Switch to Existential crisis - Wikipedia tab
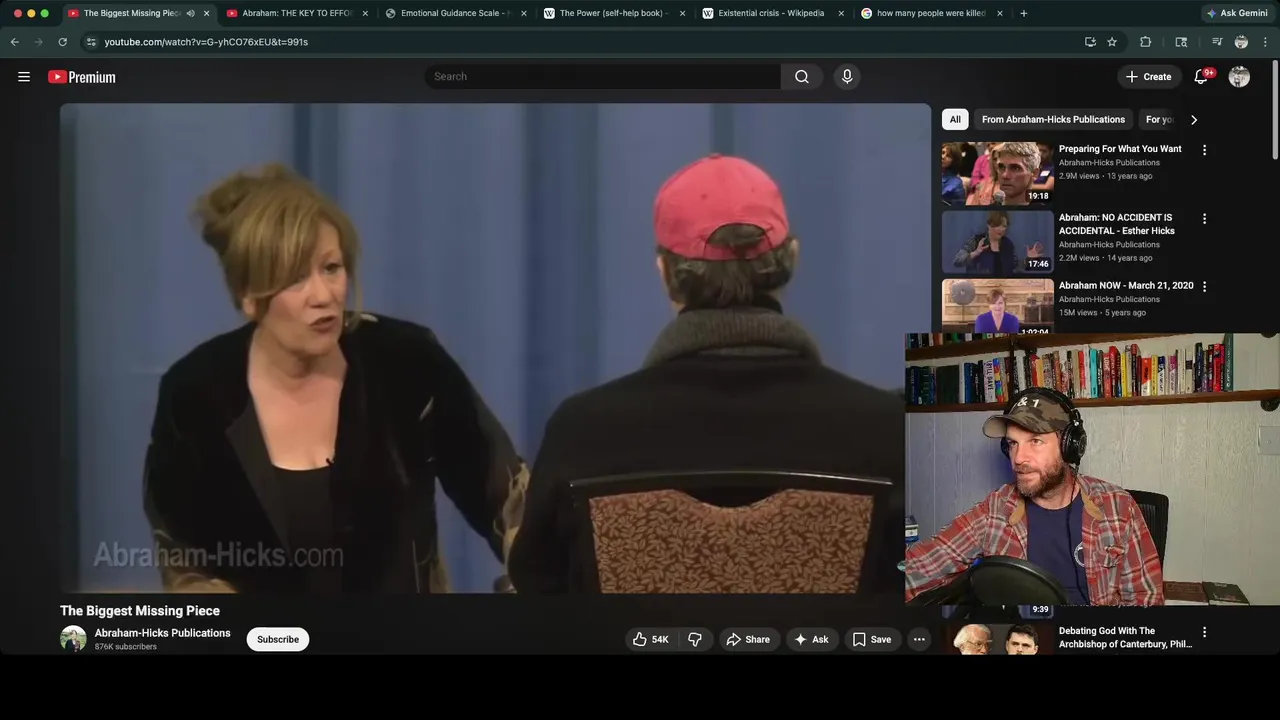Screen dimensions: 1280x720 (771, 13)
